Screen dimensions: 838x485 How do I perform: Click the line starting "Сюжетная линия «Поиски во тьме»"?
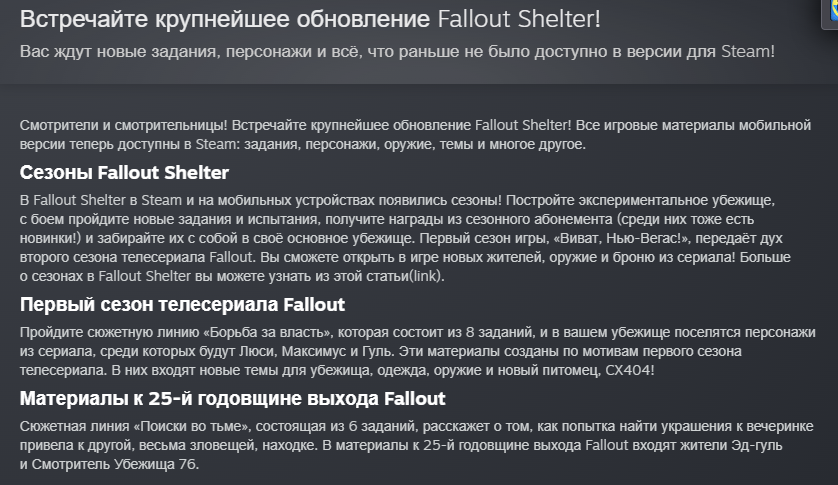418,427
